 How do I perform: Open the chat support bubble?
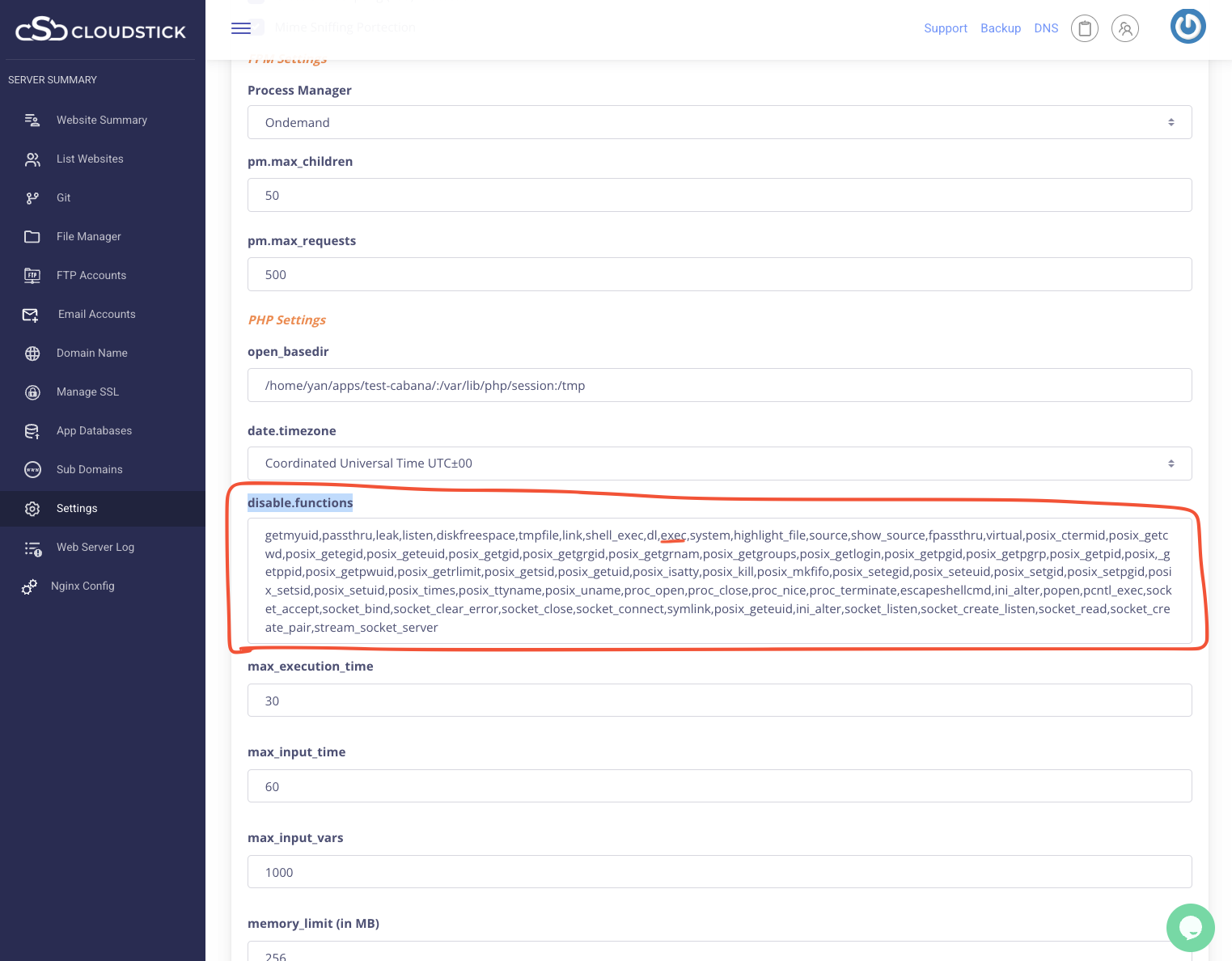tap(1190, 927)
